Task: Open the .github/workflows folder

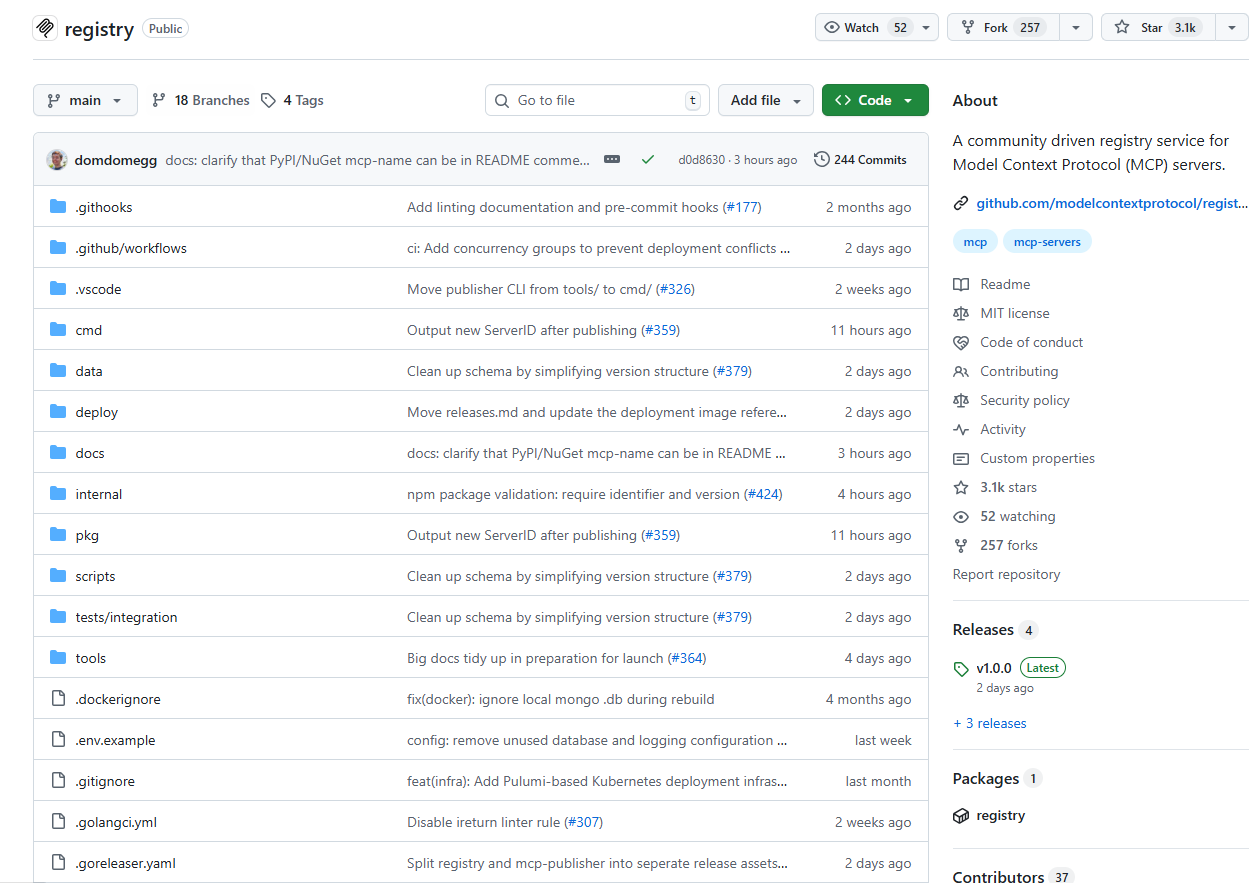Action: (131, 248)
